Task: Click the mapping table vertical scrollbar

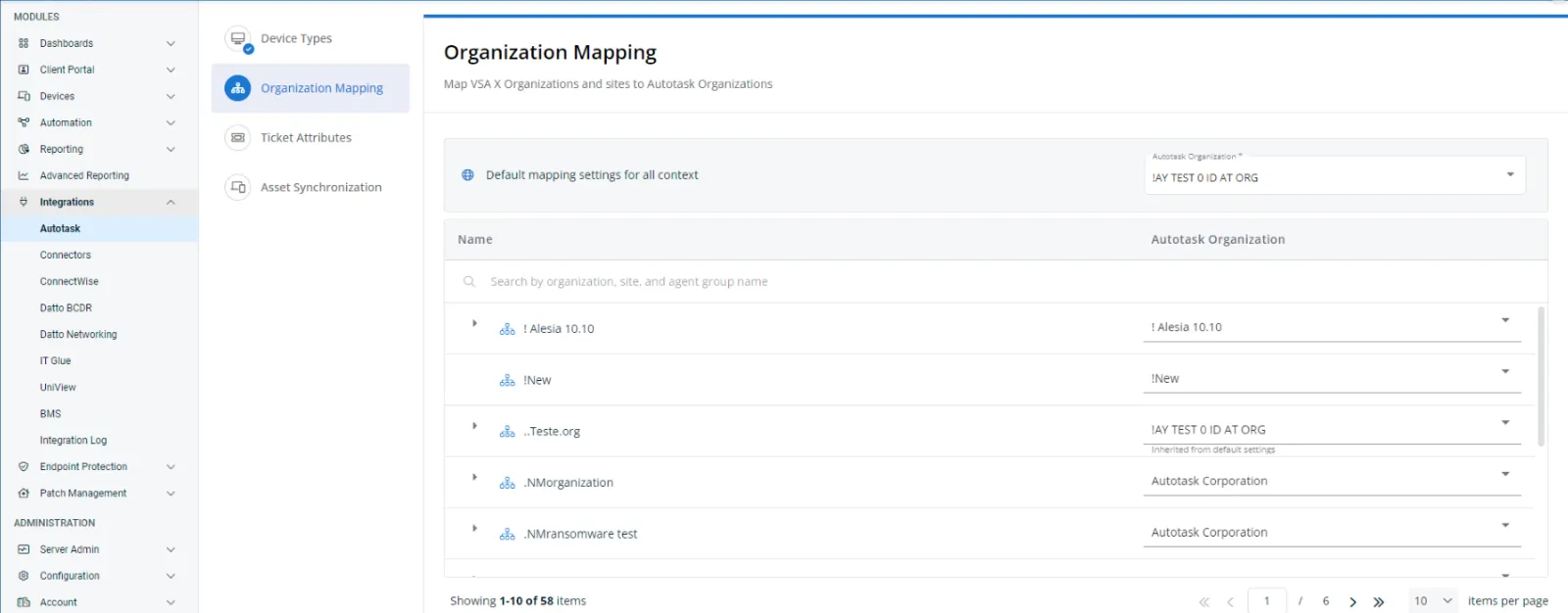Action: click(x=1541, y=377)
